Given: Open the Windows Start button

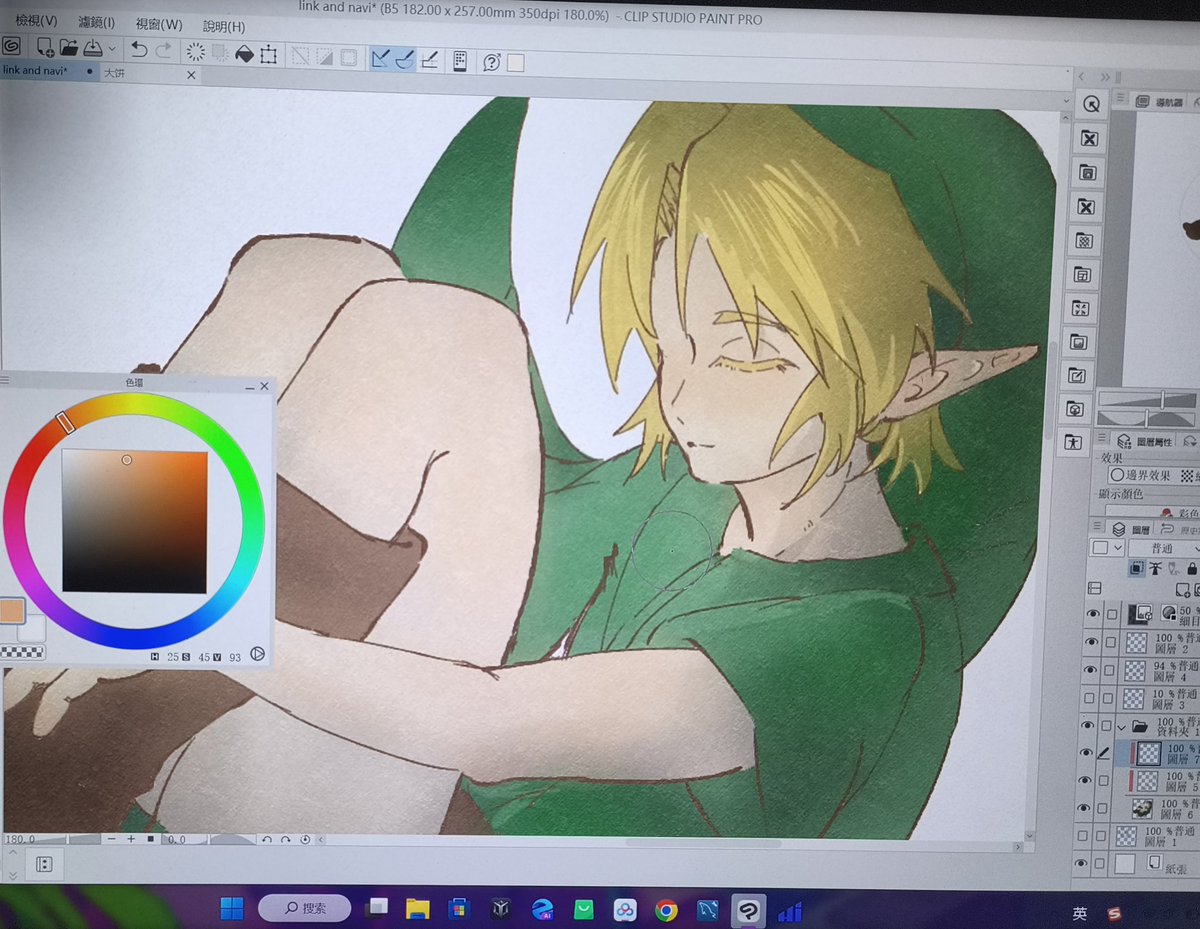Looking at the screenshot, I should click(x=232, y=908).
